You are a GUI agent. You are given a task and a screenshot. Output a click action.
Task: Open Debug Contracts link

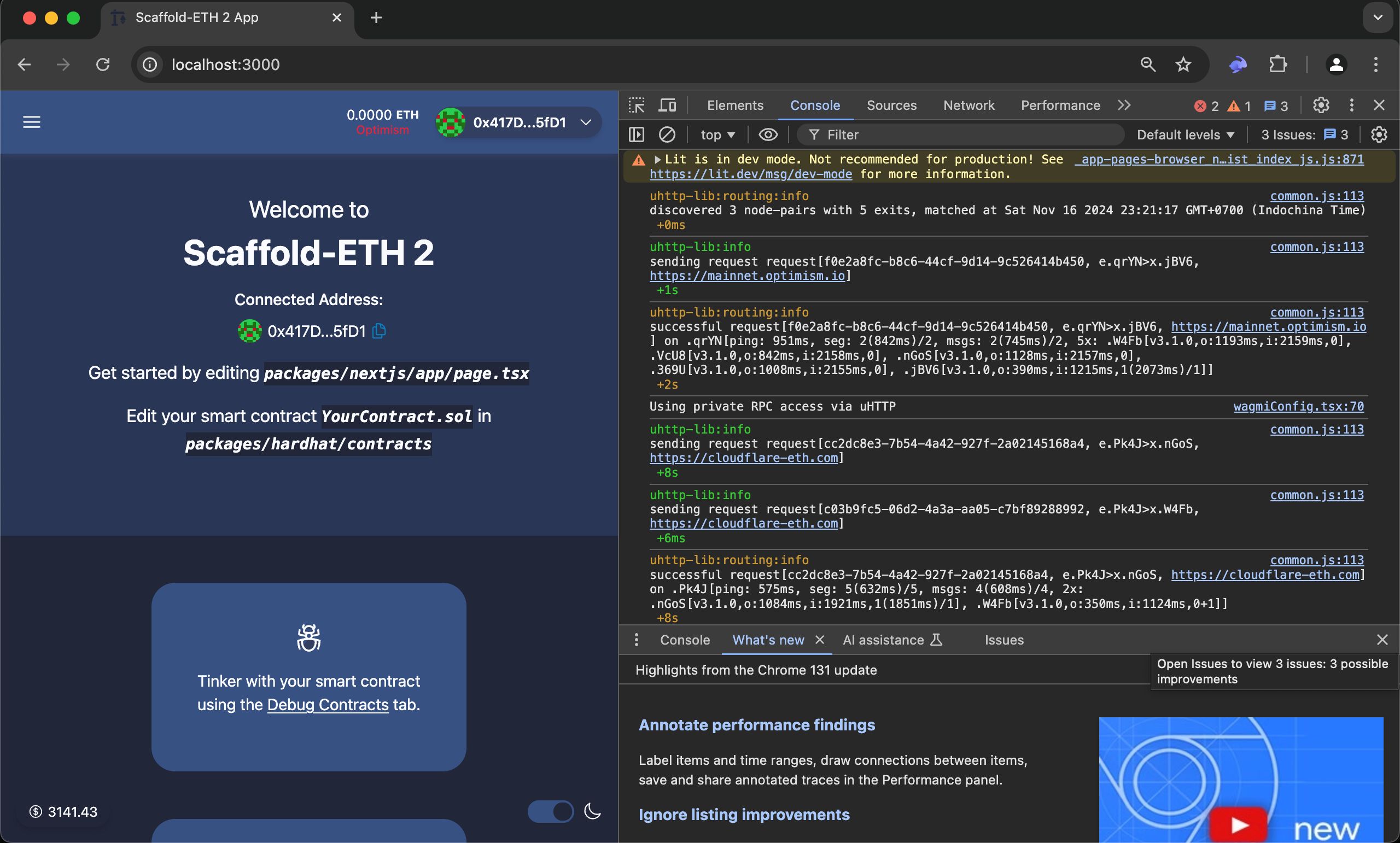click(x=328, y=704)
